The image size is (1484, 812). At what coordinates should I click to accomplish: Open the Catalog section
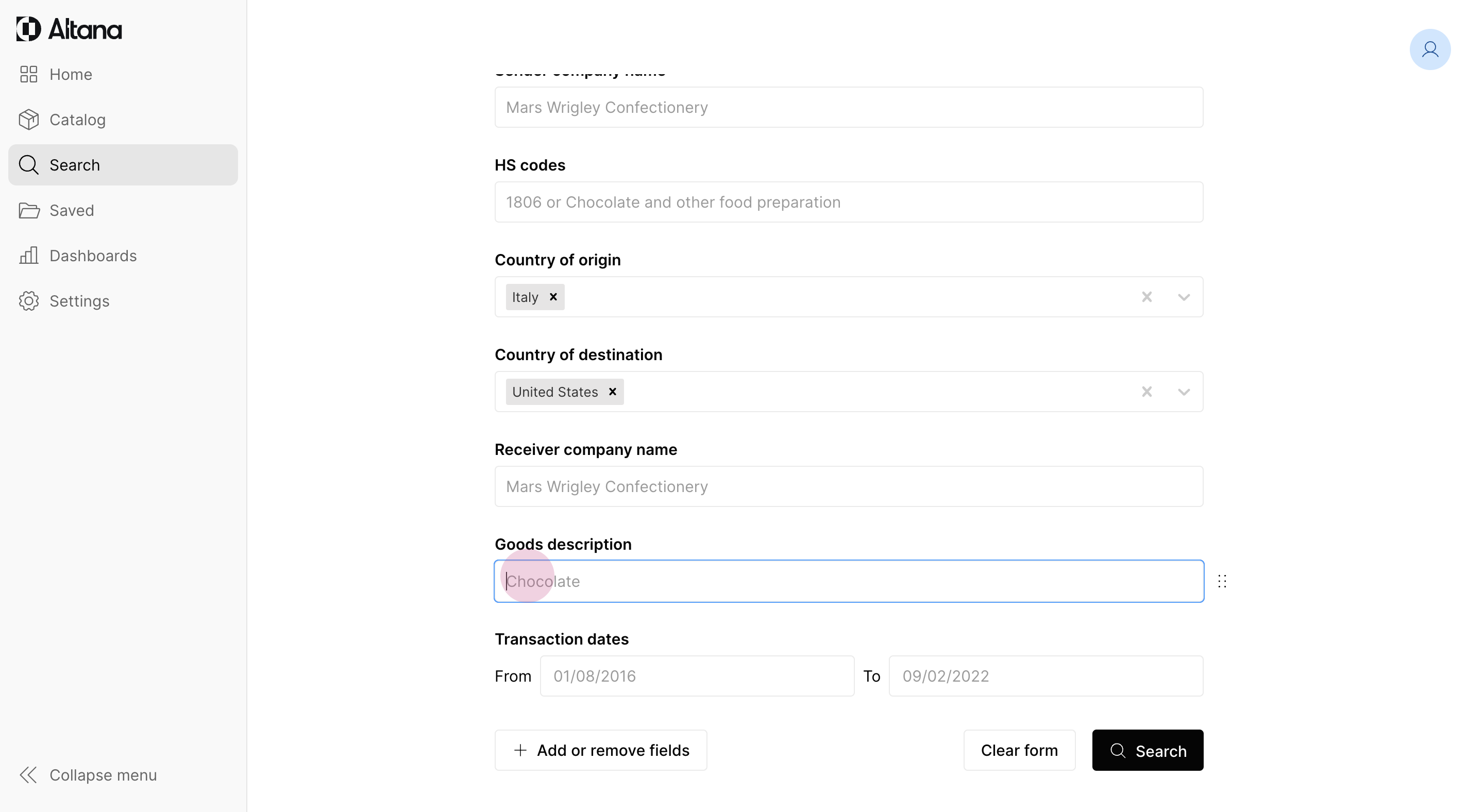(77, 120)
